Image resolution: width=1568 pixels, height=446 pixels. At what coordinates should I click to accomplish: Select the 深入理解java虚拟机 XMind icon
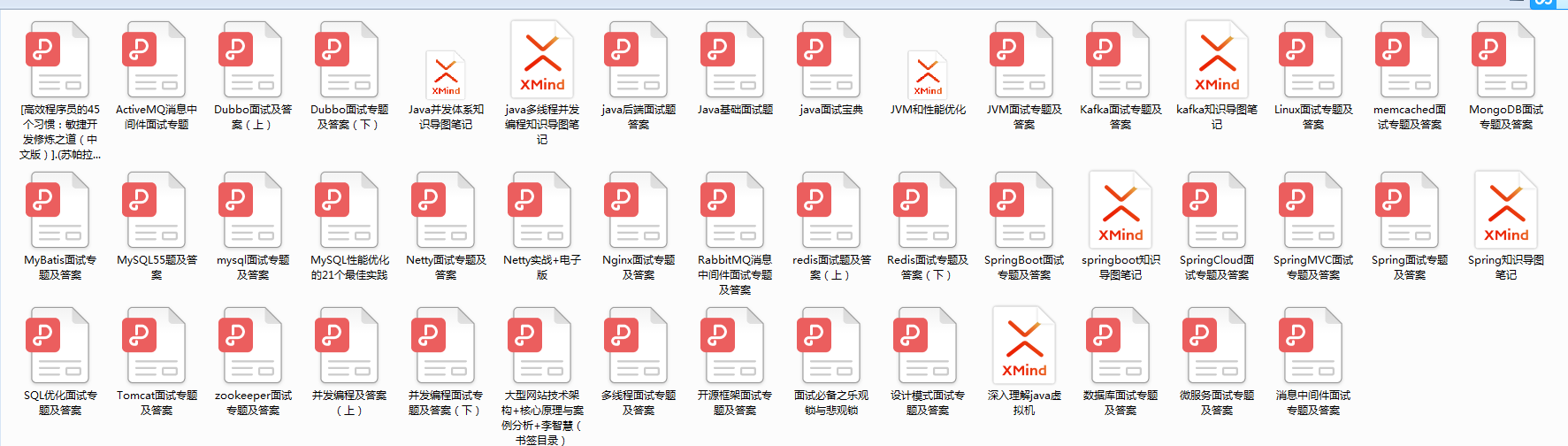(1024, 345)
